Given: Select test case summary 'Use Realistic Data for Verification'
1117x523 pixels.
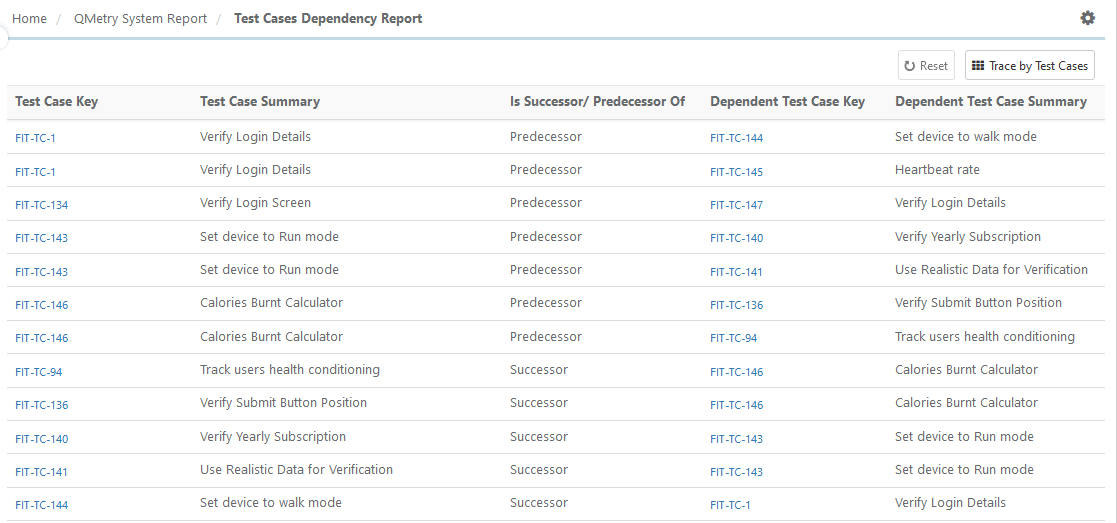Looking at the screenshot, I should coord(296,470).
